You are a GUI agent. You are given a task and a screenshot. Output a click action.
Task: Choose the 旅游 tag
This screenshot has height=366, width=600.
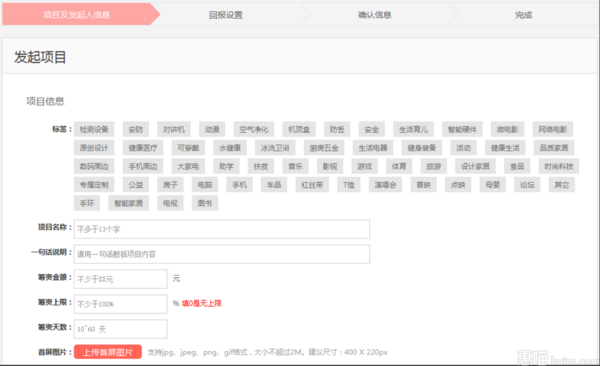[x=434, y=166]
